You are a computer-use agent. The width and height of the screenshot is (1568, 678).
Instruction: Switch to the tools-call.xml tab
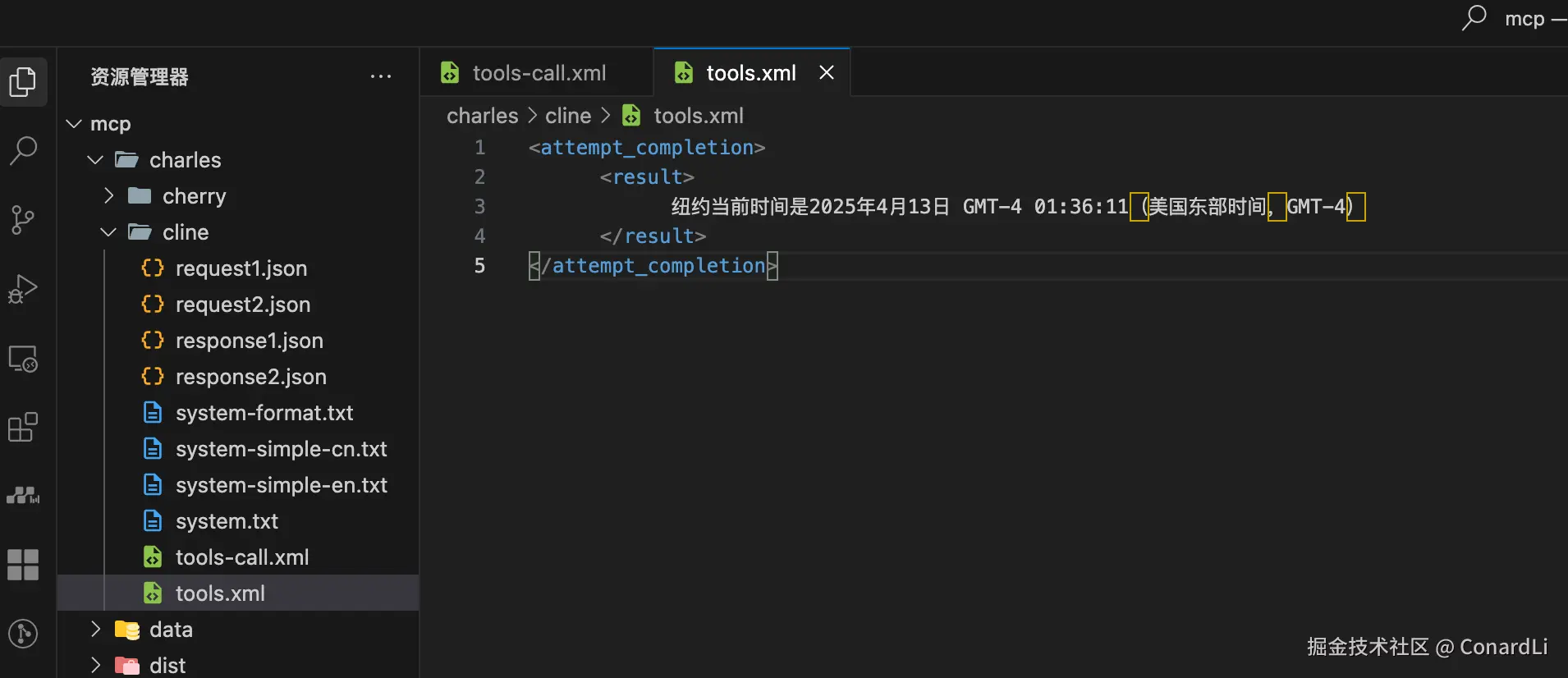click(539, 73)
